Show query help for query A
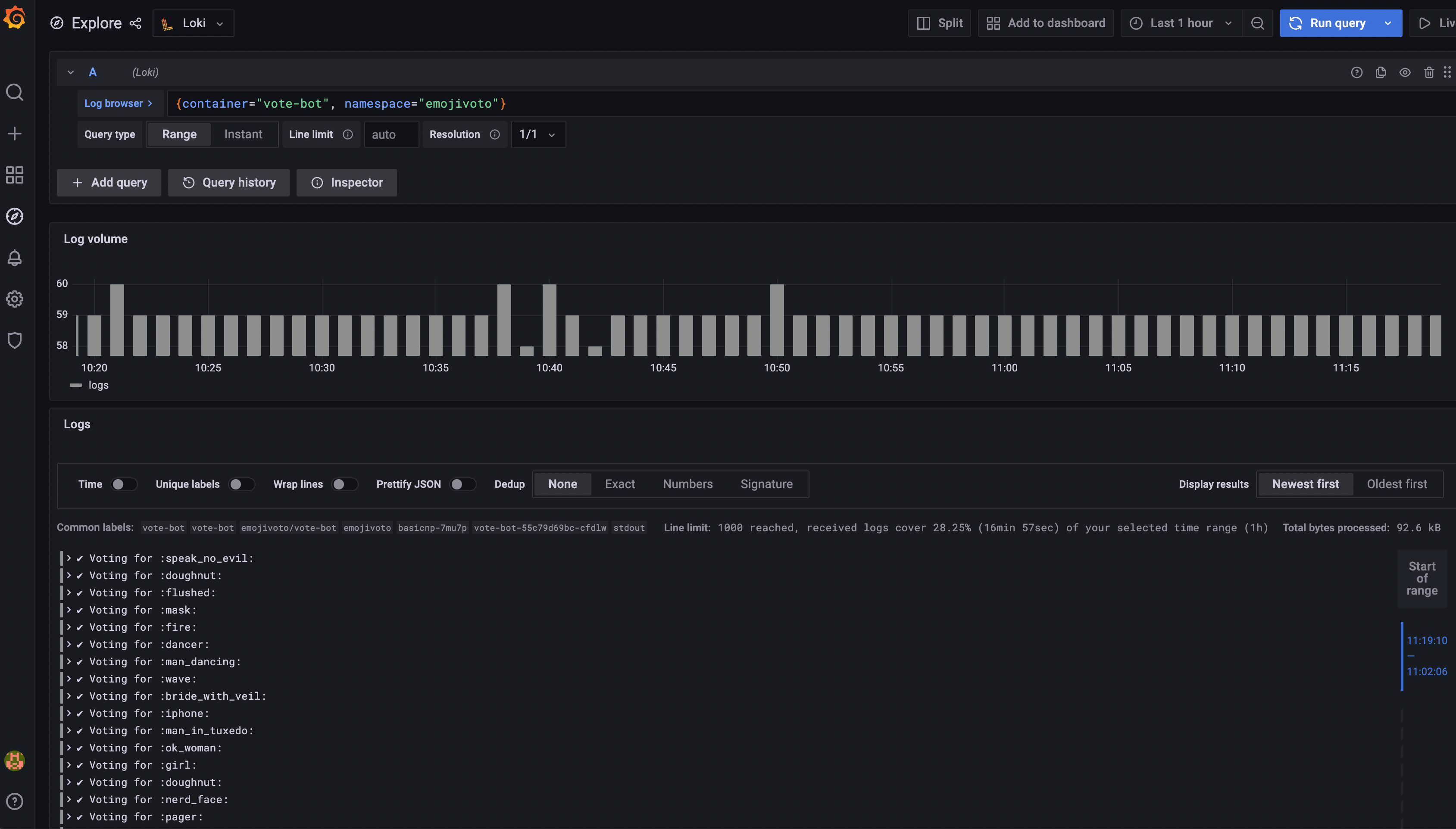The image size is (1456, 829). tap(1357, 72)
